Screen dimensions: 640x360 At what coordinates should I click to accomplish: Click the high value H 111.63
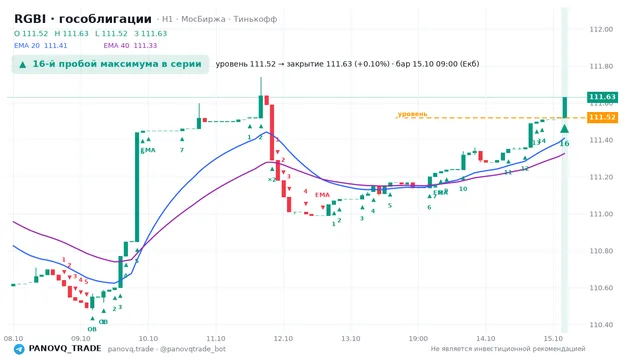[71, 33]
